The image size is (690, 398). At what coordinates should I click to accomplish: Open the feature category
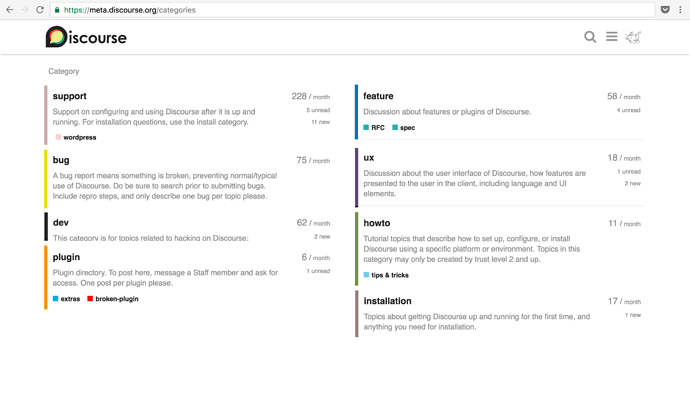coord(378,96)
